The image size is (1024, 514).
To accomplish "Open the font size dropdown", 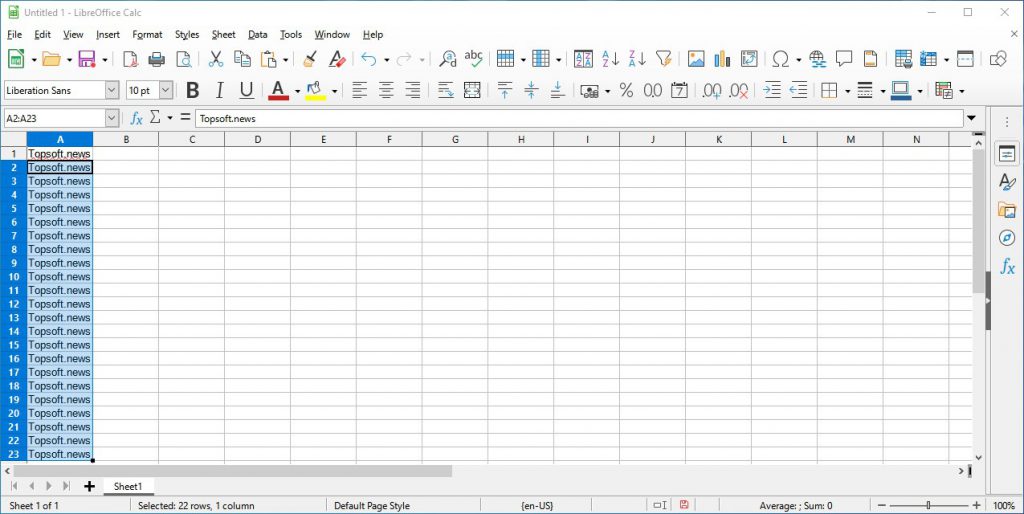I will coord(166,90).
